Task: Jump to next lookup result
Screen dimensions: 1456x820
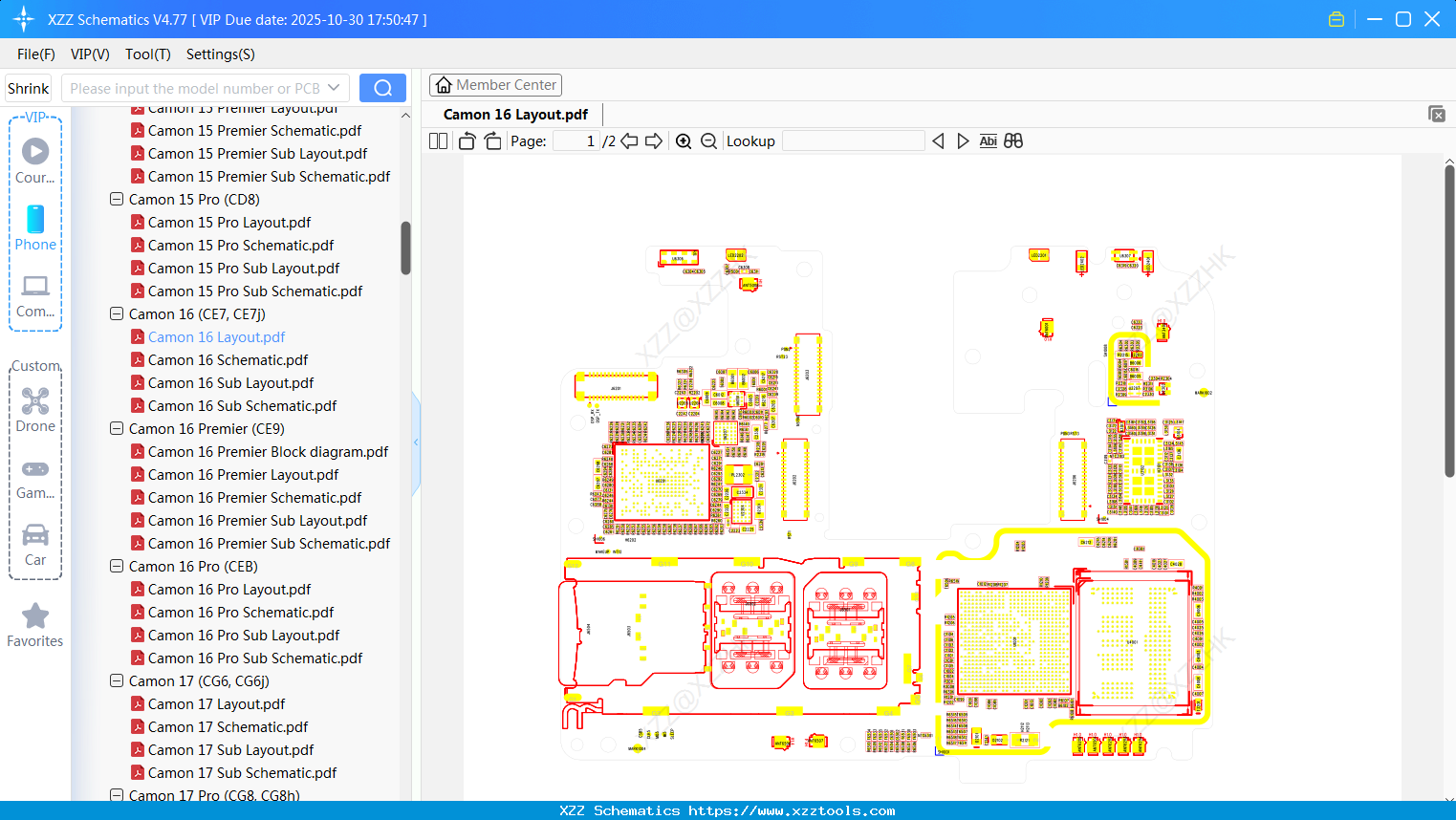Action: pos(963,141)
